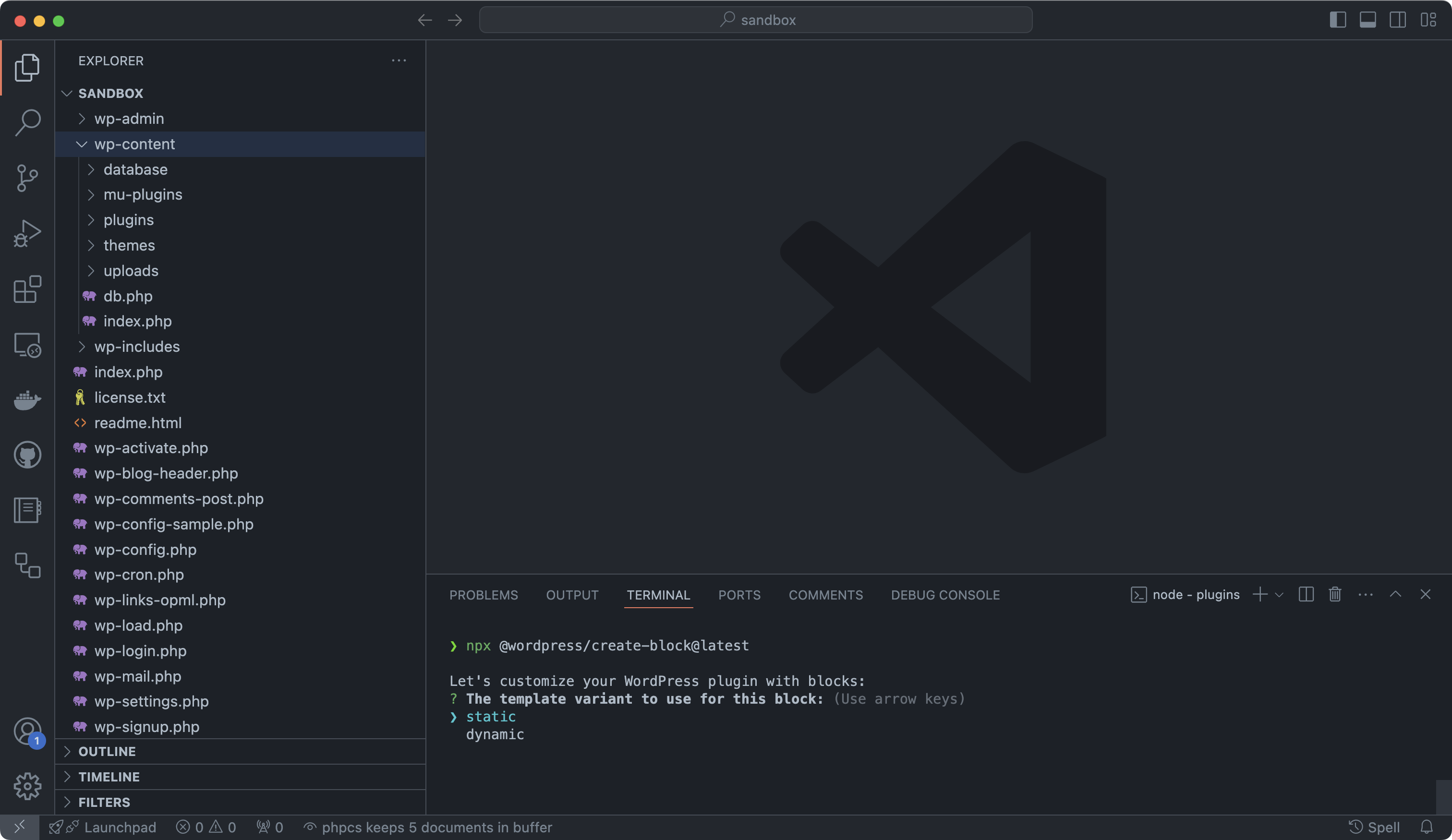Expand the mu-plugins folder
The width and height of the screenshot is (1452, 840).
point(240,195)
